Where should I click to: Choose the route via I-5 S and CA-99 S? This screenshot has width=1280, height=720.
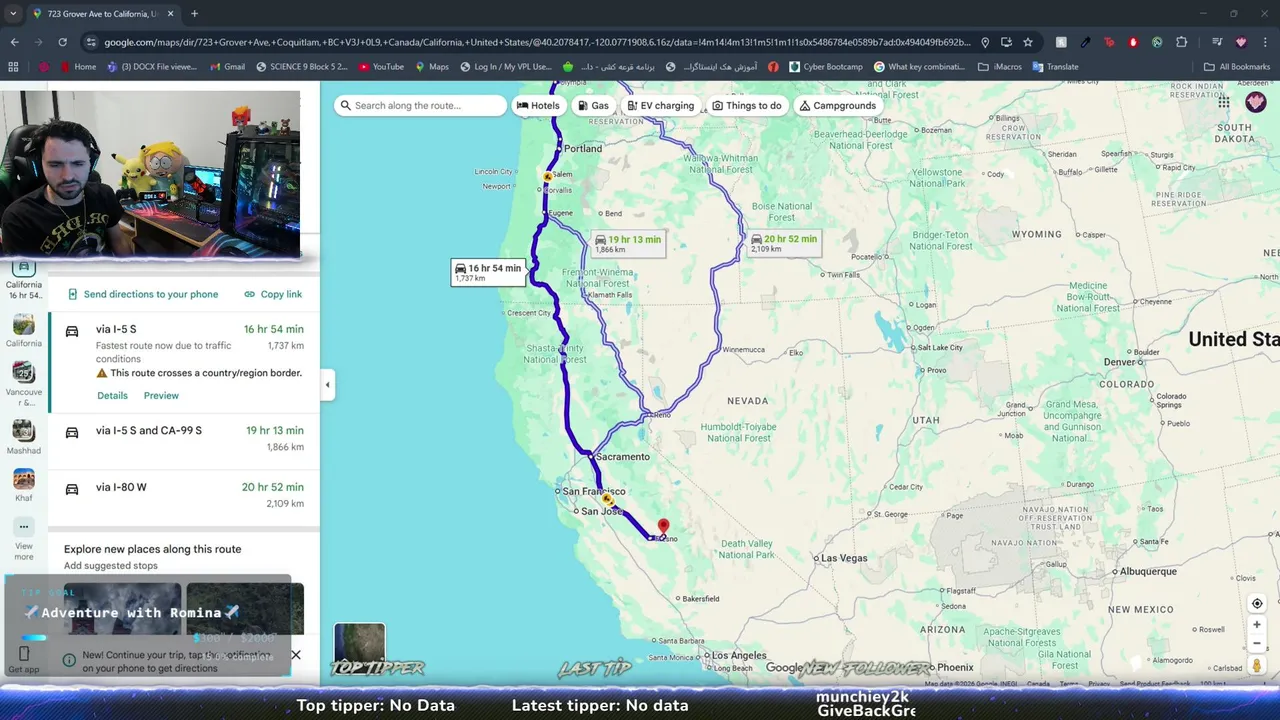tap(184, 439)
